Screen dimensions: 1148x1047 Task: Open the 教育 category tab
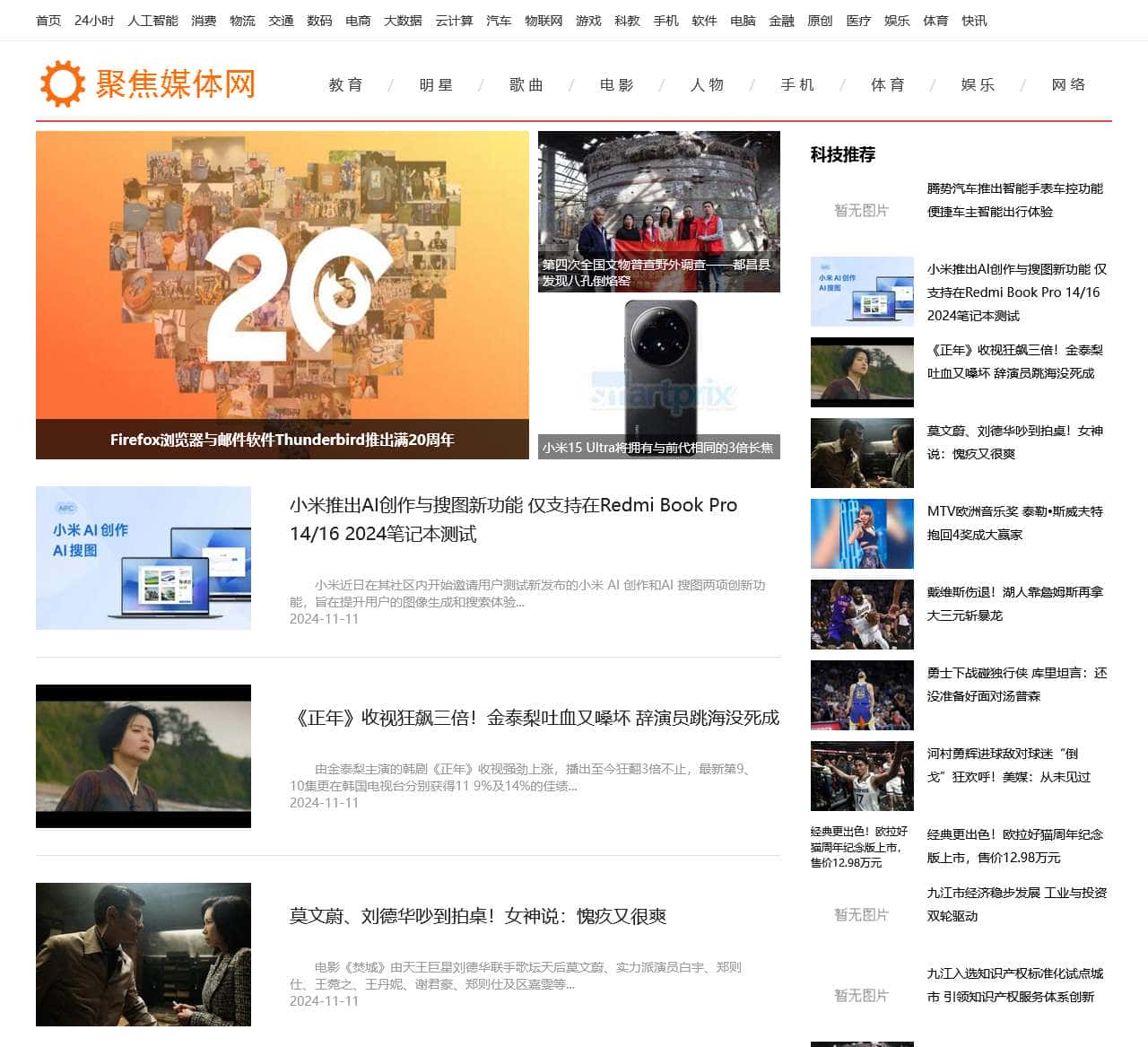[x=346, y=84]
